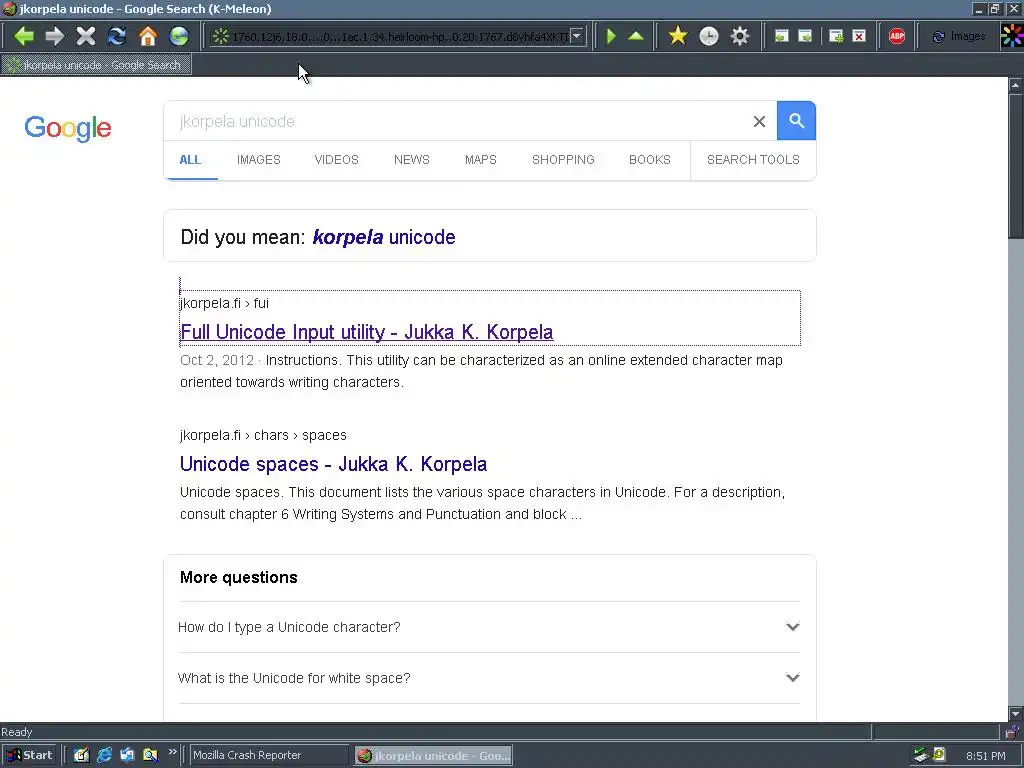Stop page loading with the X icon
This screenshot has width=1024, height=768.
coord(86,36)
